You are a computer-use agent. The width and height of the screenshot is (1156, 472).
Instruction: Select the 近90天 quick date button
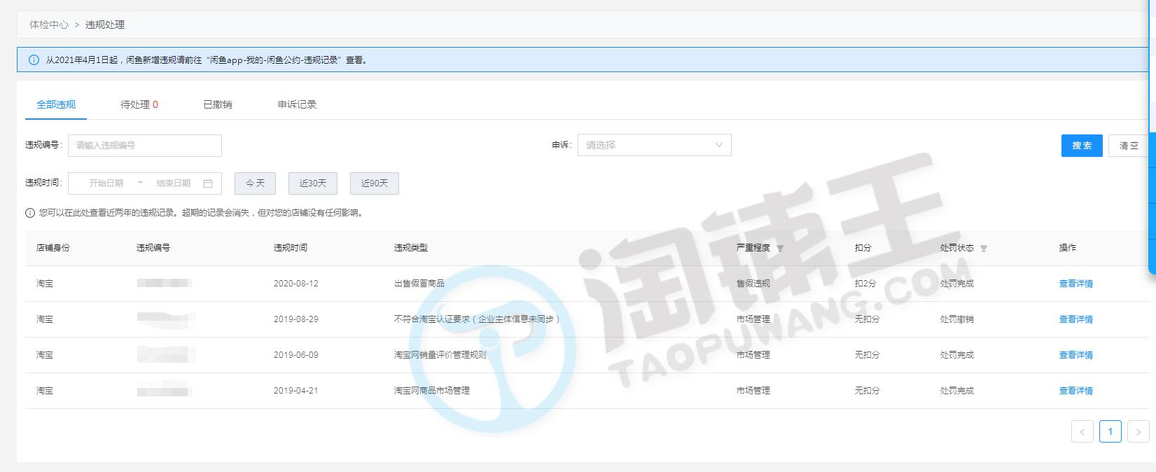click(375, 183)
